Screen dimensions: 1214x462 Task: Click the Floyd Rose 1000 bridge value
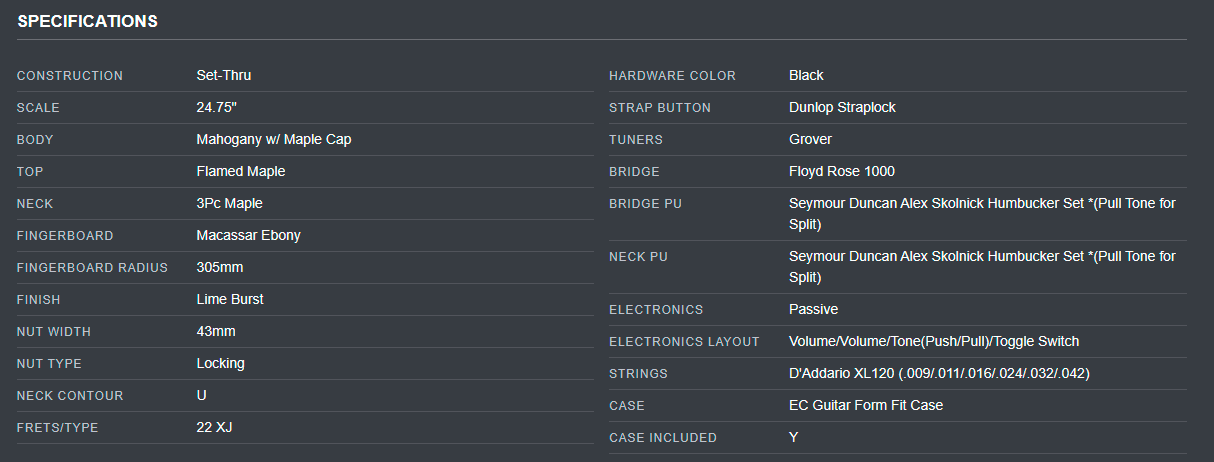[x=841, y=171]
